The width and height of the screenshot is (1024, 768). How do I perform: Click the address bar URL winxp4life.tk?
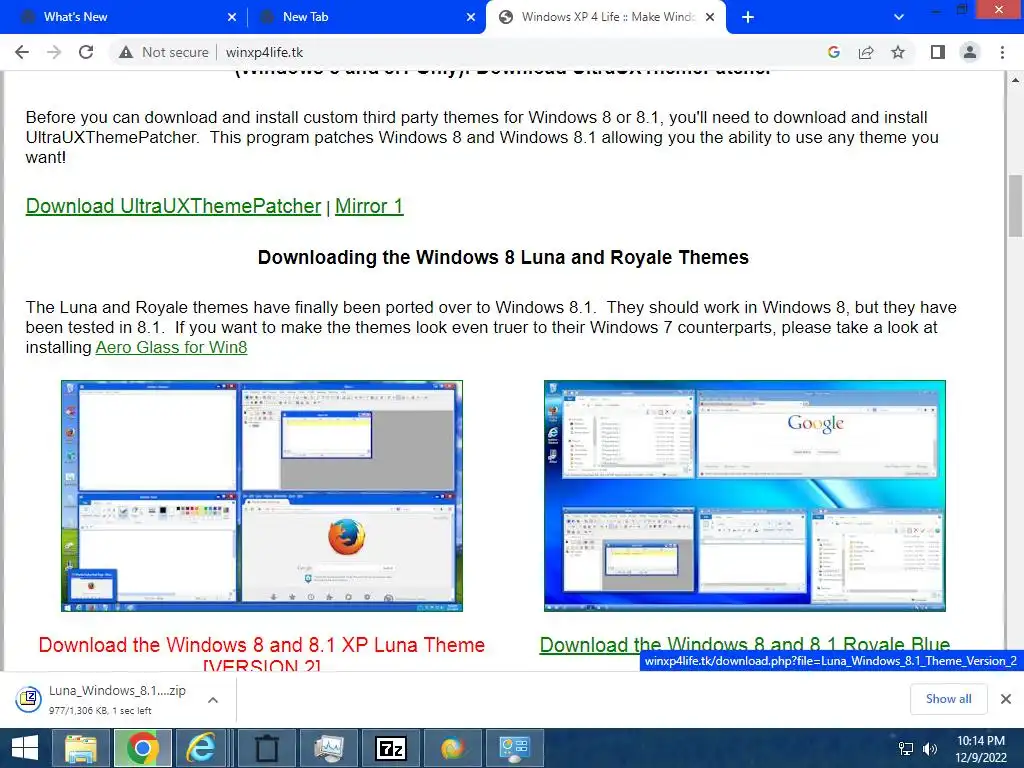tap(264, 52)
